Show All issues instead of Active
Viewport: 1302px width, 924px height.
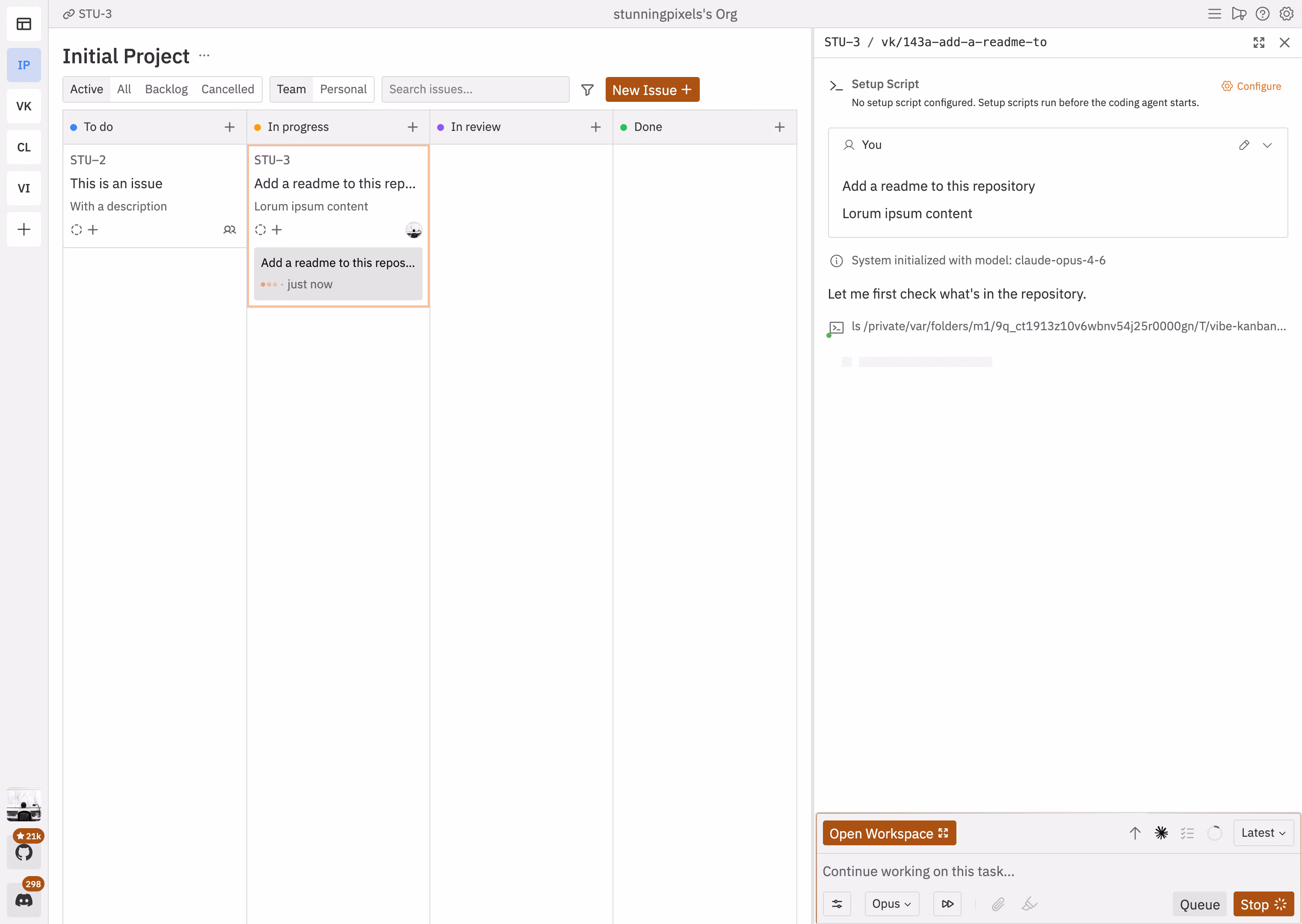click(124, 89)
